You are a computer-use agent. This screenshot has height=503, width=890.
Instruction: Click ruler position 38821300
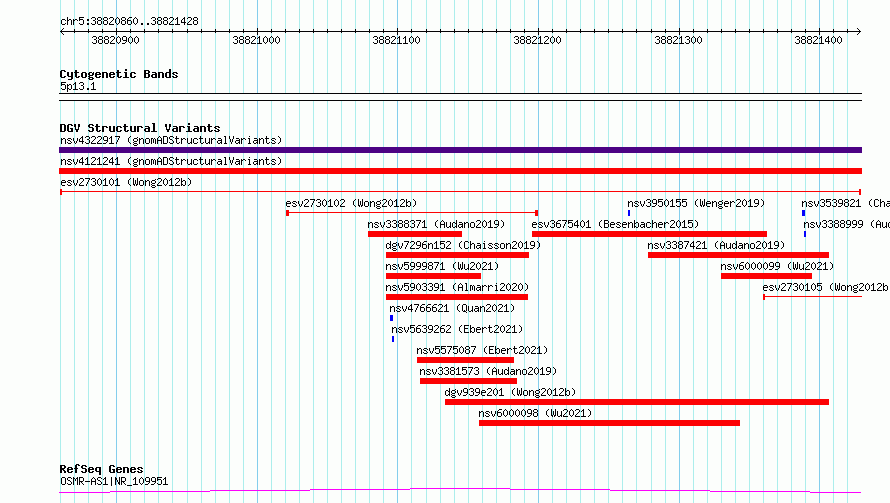[x=678, y=40]
